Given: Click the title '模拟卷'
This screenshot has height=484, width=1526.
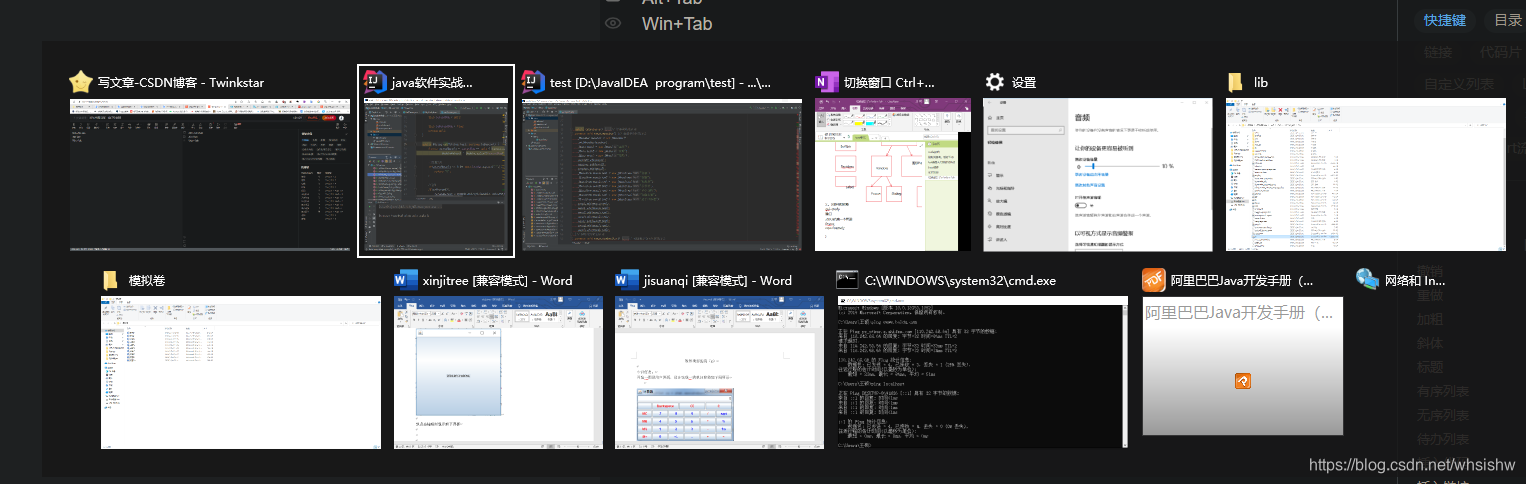Looking at the screenshot, I should [x=147, y=281].
